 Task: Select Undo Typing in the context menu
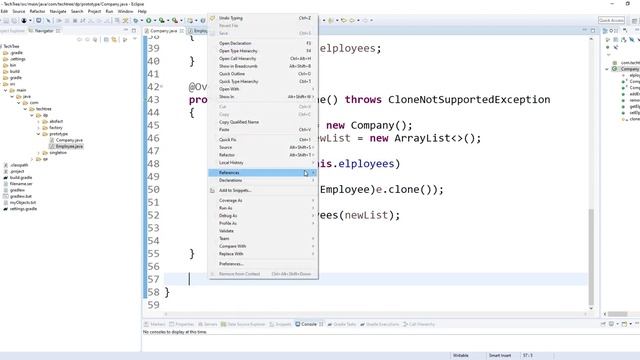(263, 18)
